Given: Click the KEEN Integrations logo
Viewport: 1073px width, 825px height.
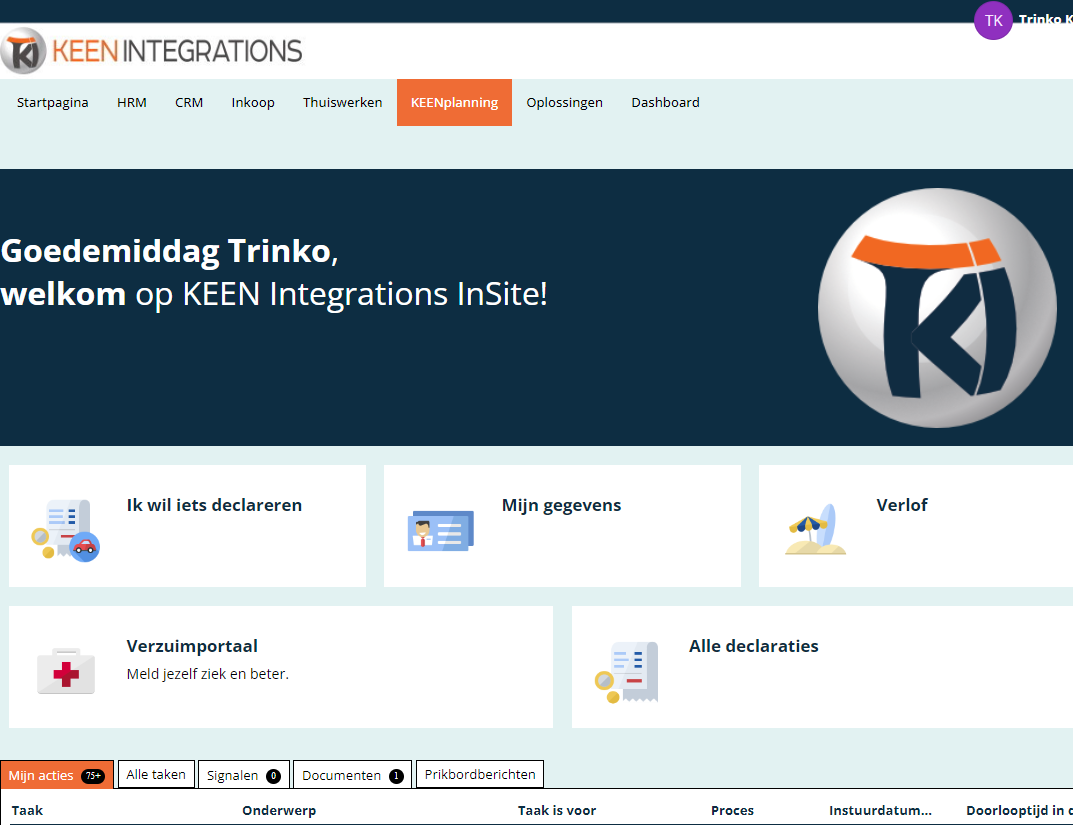Looking at the screenshot, I should [x=151, y=51].
